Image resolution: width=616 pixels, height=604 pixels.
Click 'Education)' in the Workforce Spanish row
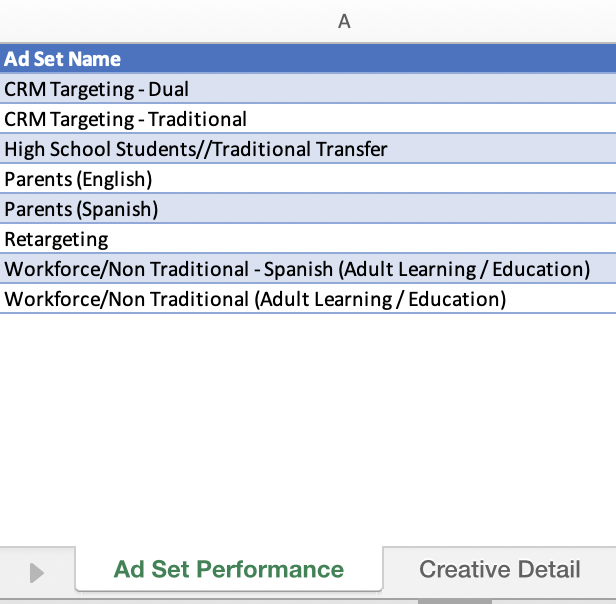tap(541, 269)
